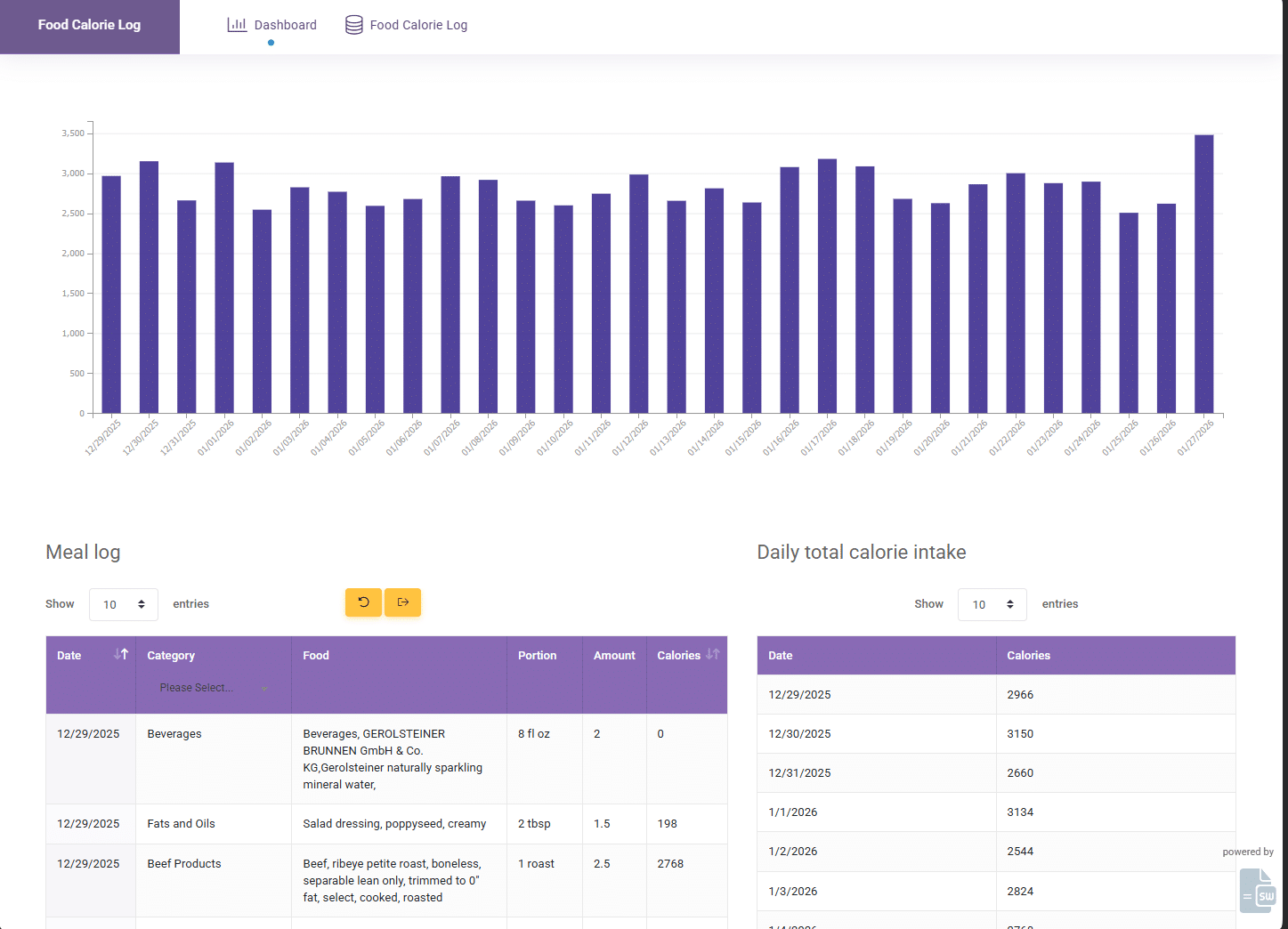The height and width of the screenshot is (929, 1288).
Task: Click the Food column header
Action: (x=316, y=656)
